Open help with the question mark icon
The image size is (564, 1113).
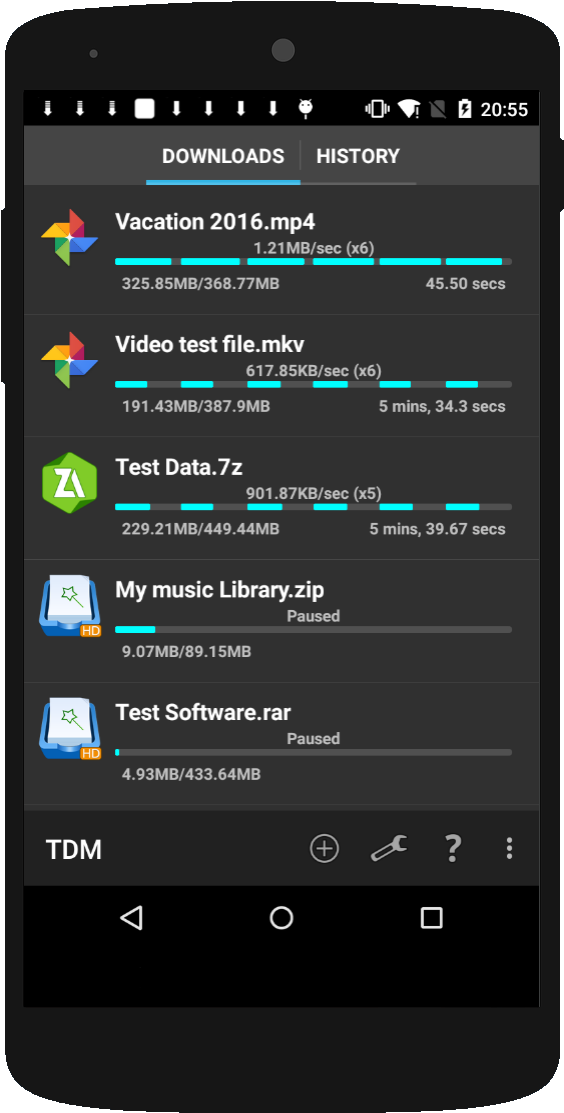click(453, 848)
